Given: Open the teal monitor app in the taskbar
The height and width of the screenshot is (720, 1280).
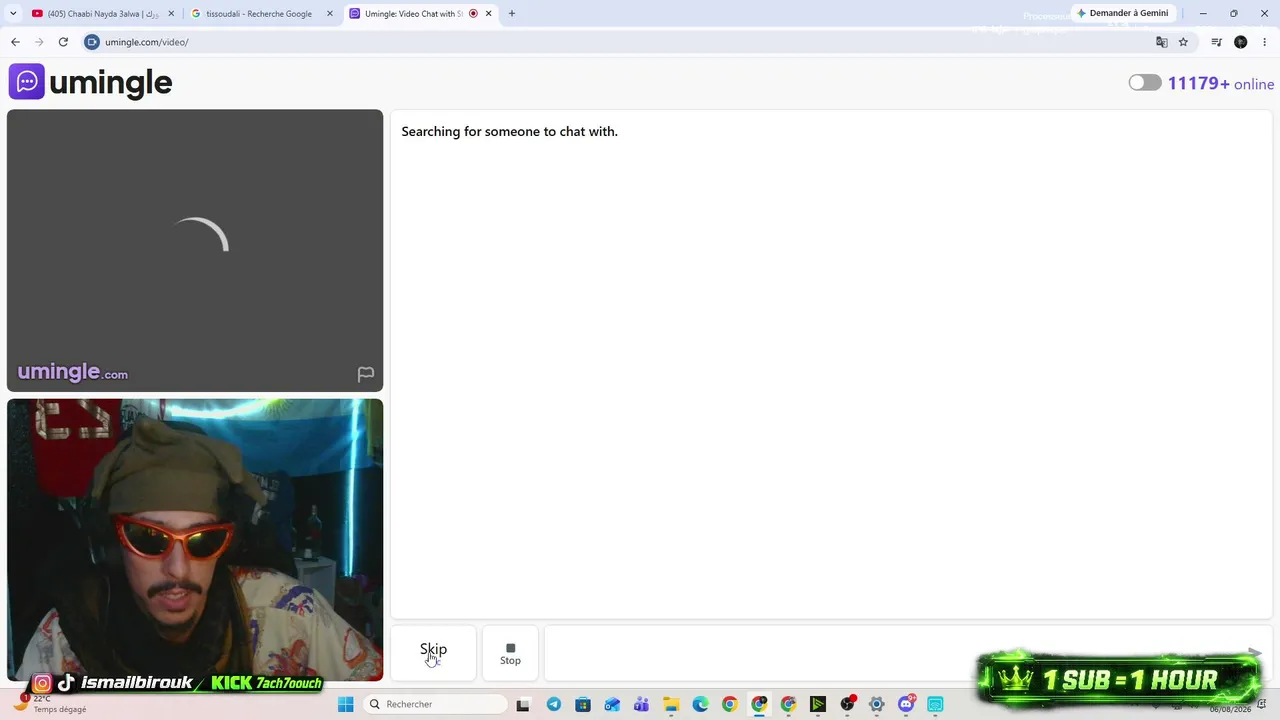Looking at the screenshot, I should click(x=936, y=705).
